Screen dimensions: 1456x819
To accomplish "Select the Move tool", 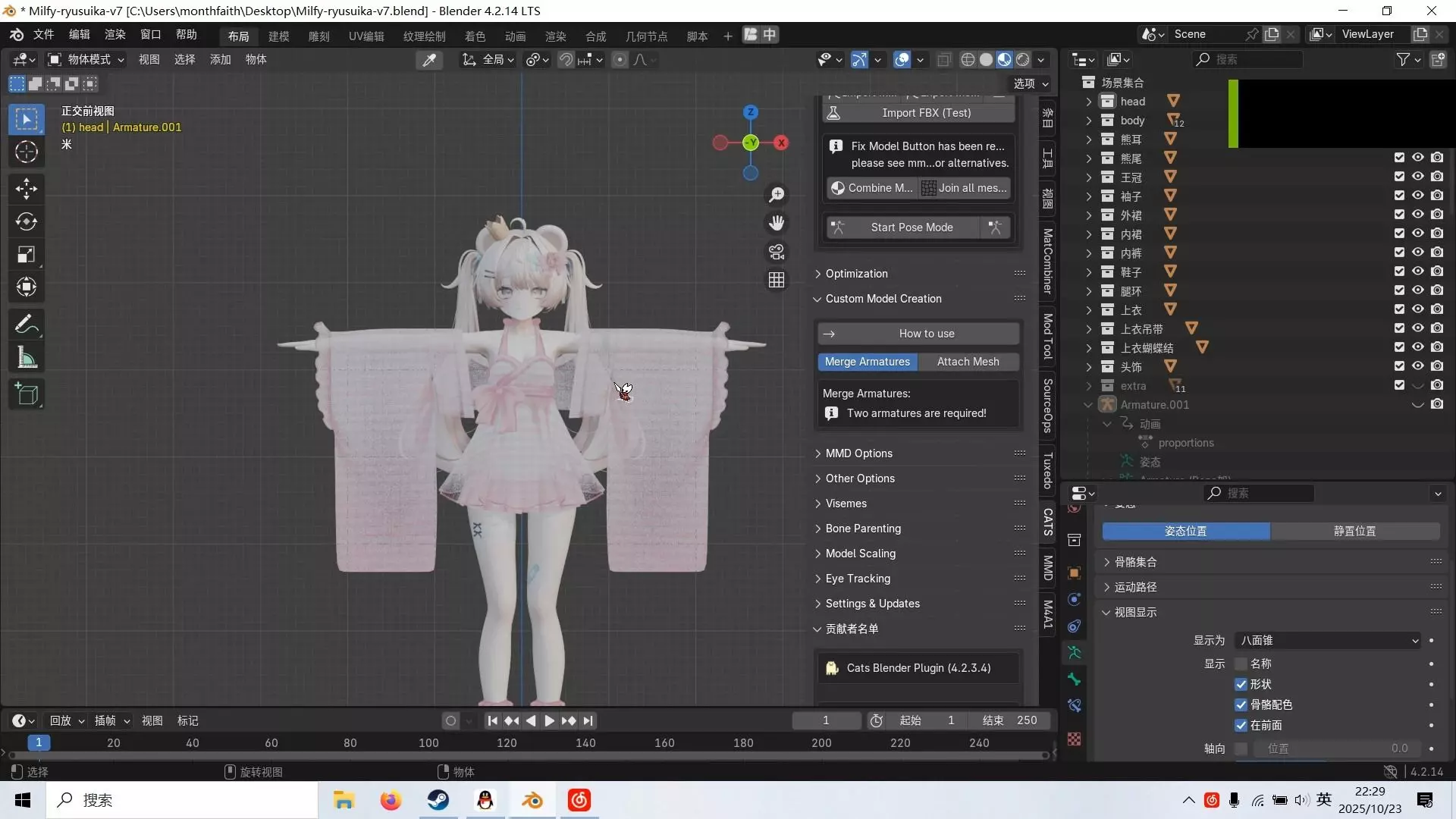I will pos(27,189).
